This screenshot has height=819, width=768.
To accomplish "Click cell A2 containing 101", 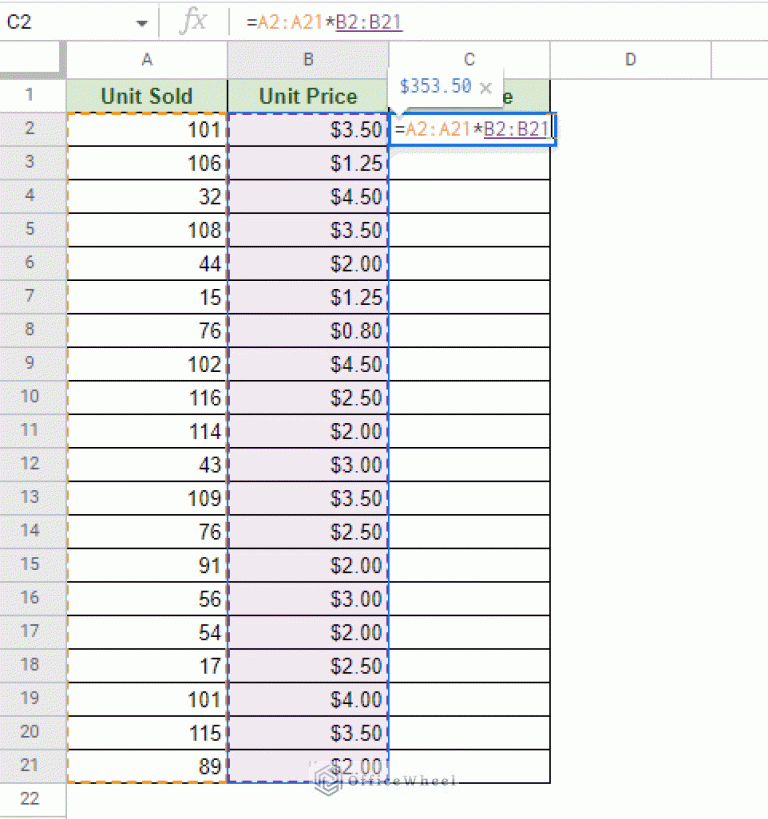I will tap(146, 129).
